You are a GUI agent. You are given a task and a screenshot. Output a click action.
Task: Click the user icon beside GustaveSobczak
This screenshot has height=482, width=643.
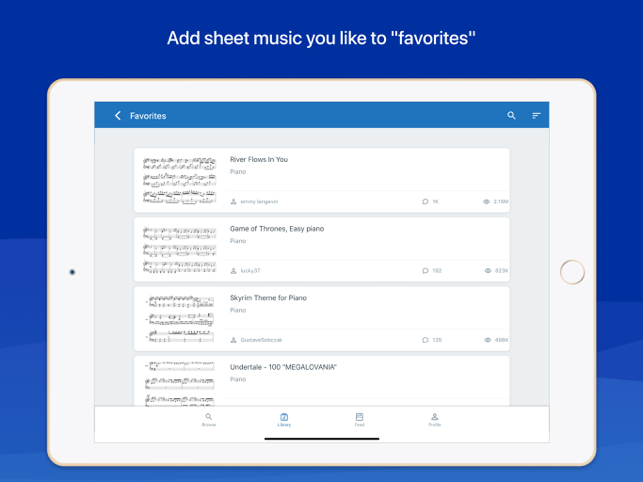tap(233, 340)
